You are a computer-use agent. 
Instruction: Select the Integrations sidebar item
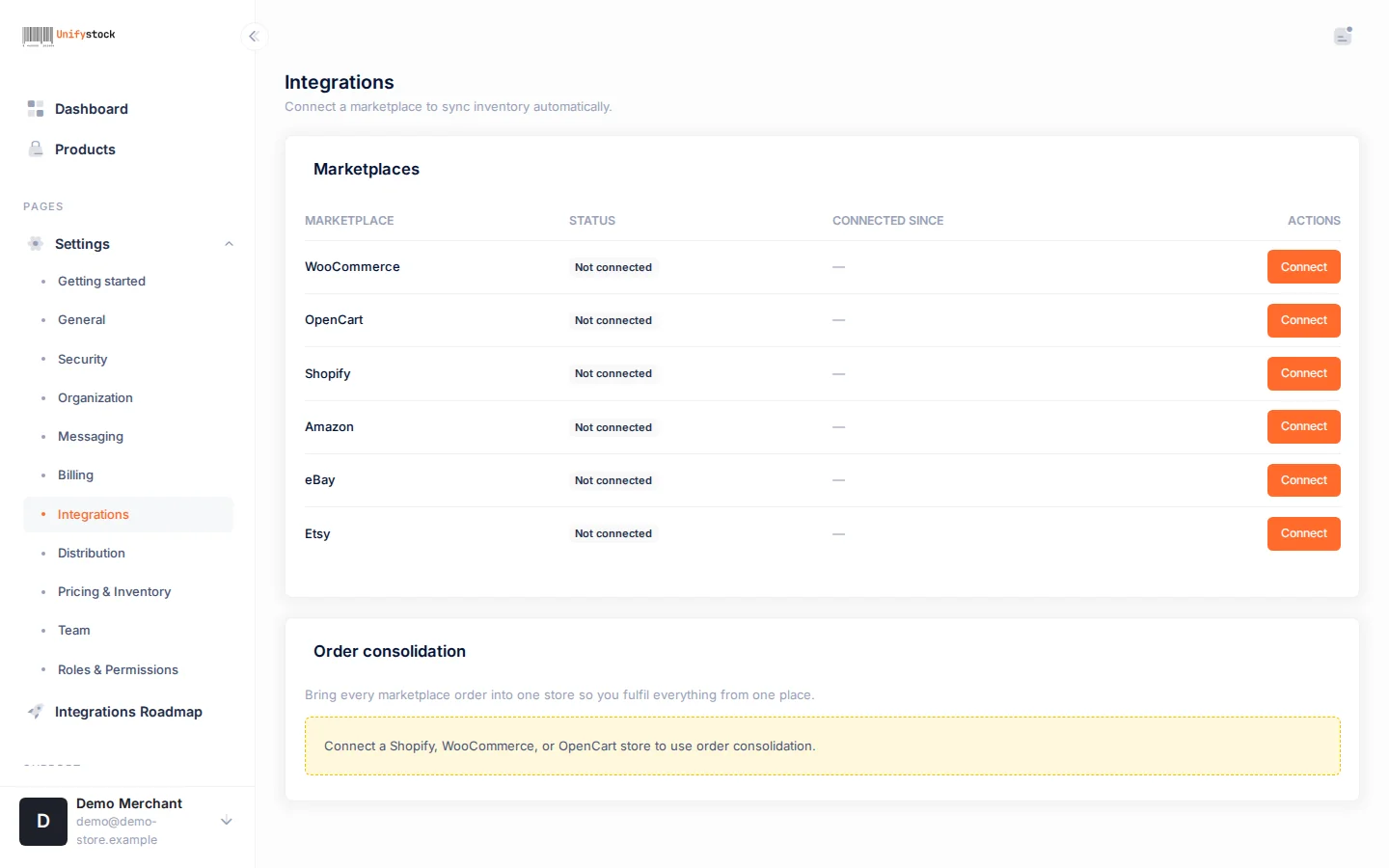pyautogui.click(x=128, y=514)
